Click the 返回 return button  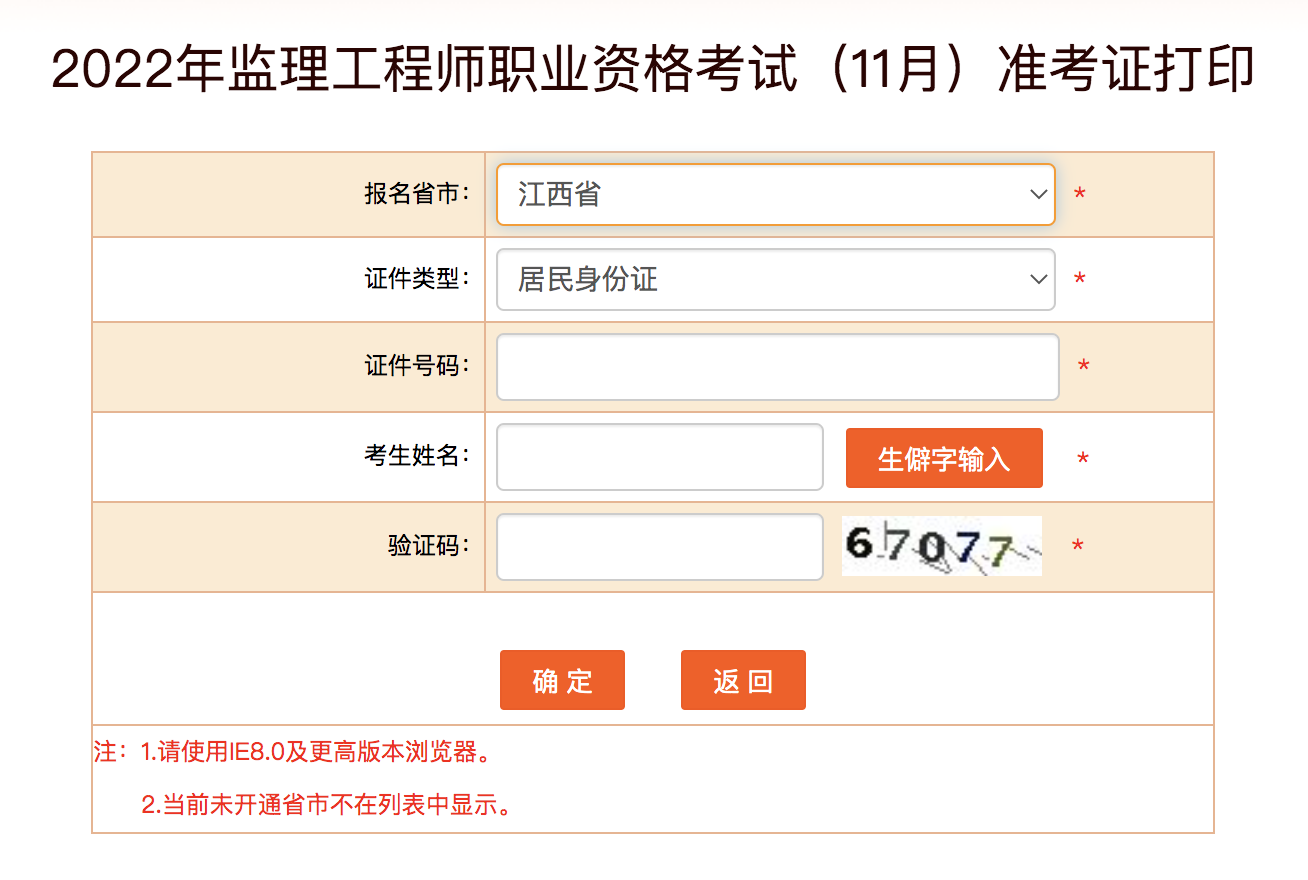743,680
